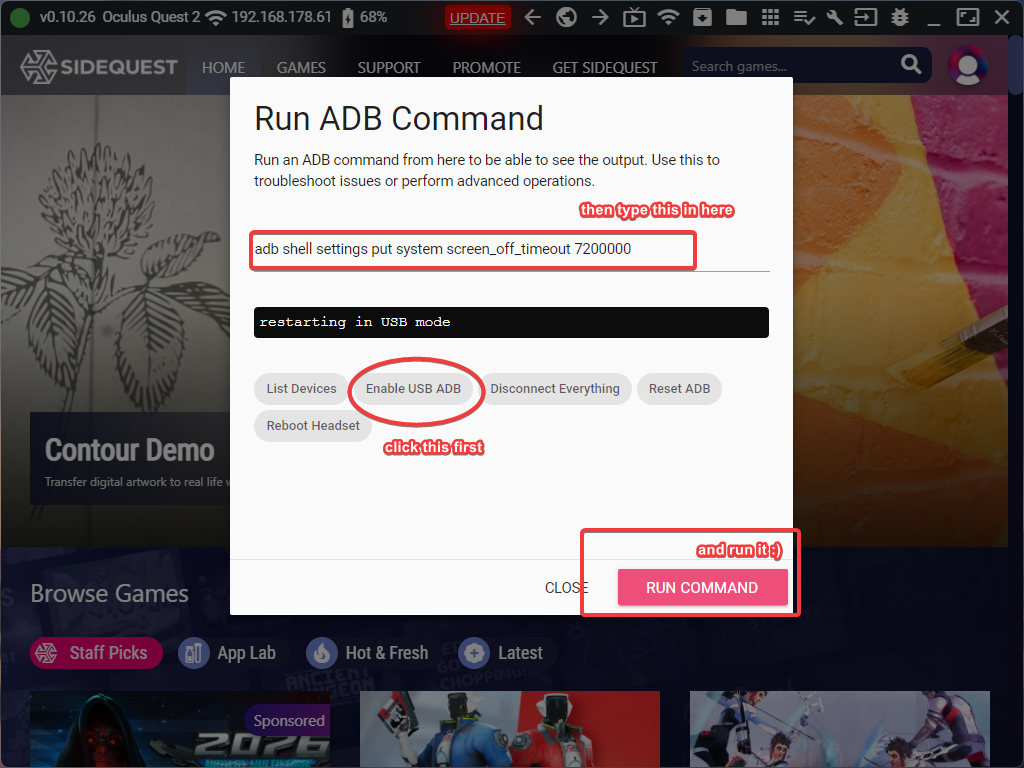Viewport: 1024px width, 768px height.
Task: Click the Reboot Headset chip
Action: tap(313, 426)
